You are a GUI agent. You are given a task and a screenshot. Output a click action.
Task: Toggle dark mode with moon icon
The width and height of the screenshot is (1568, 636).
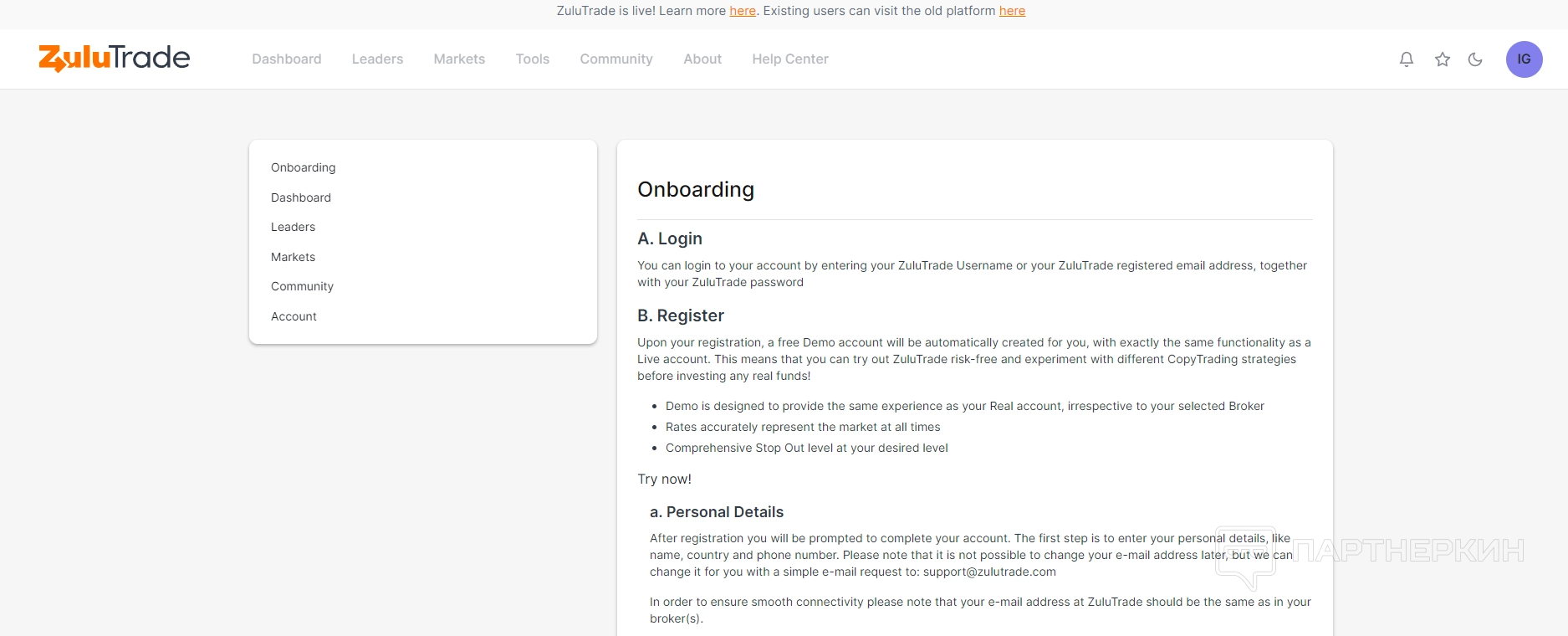click(1475, 59)
